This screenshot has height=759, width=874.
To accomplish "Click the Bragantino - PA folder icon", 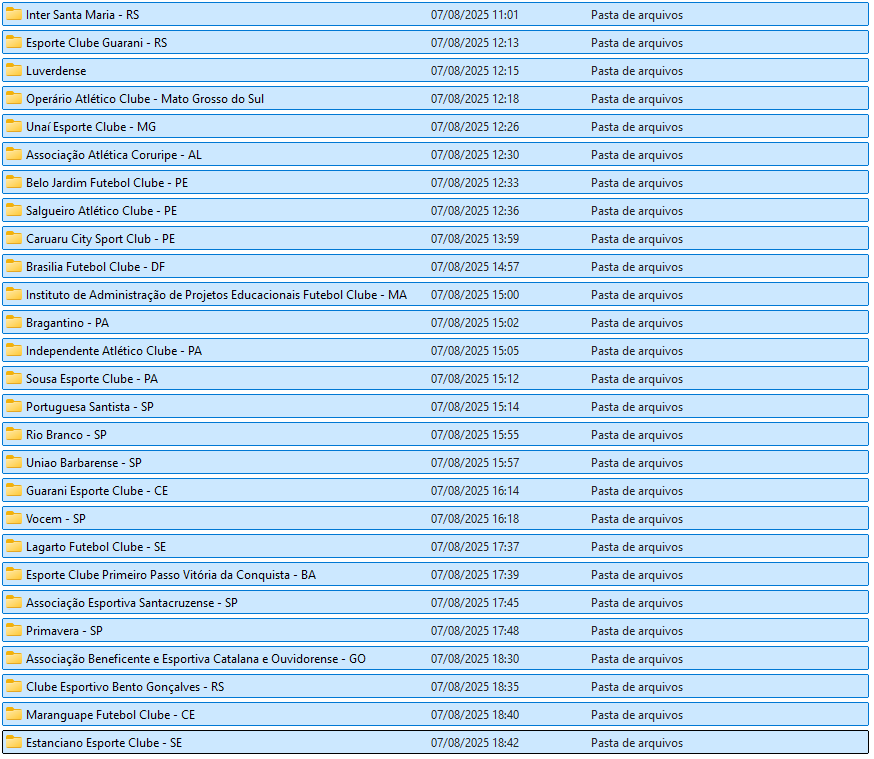I will click(13, 322).
